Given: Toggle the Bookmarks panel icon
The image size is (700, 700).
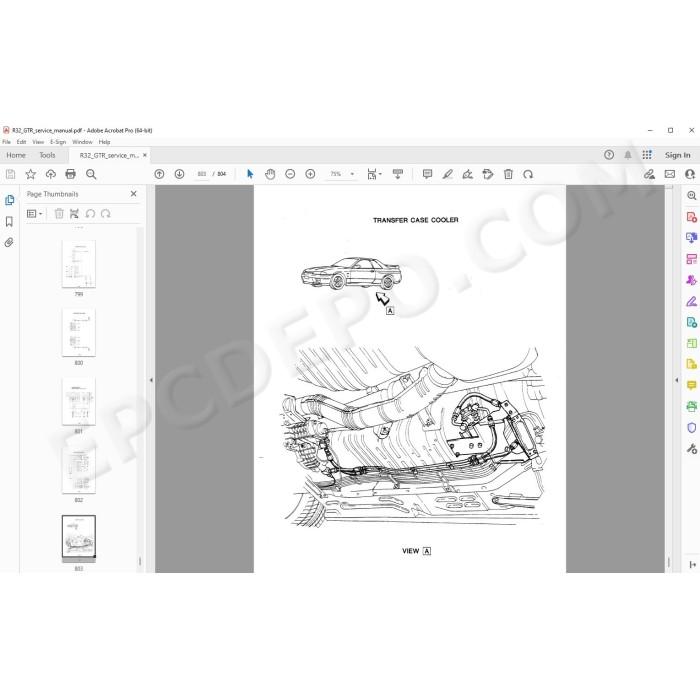Looking at the screenshot, I should tap(9, 221).
